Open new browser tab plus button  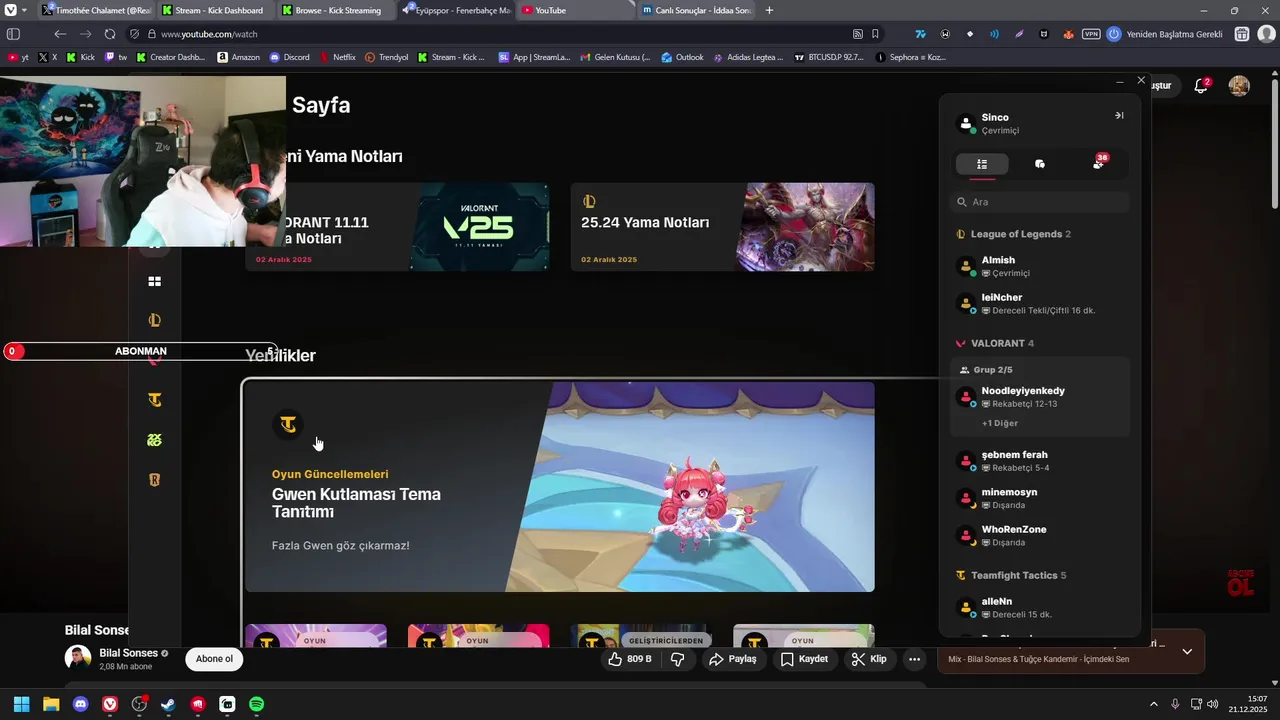pos(769,10)
